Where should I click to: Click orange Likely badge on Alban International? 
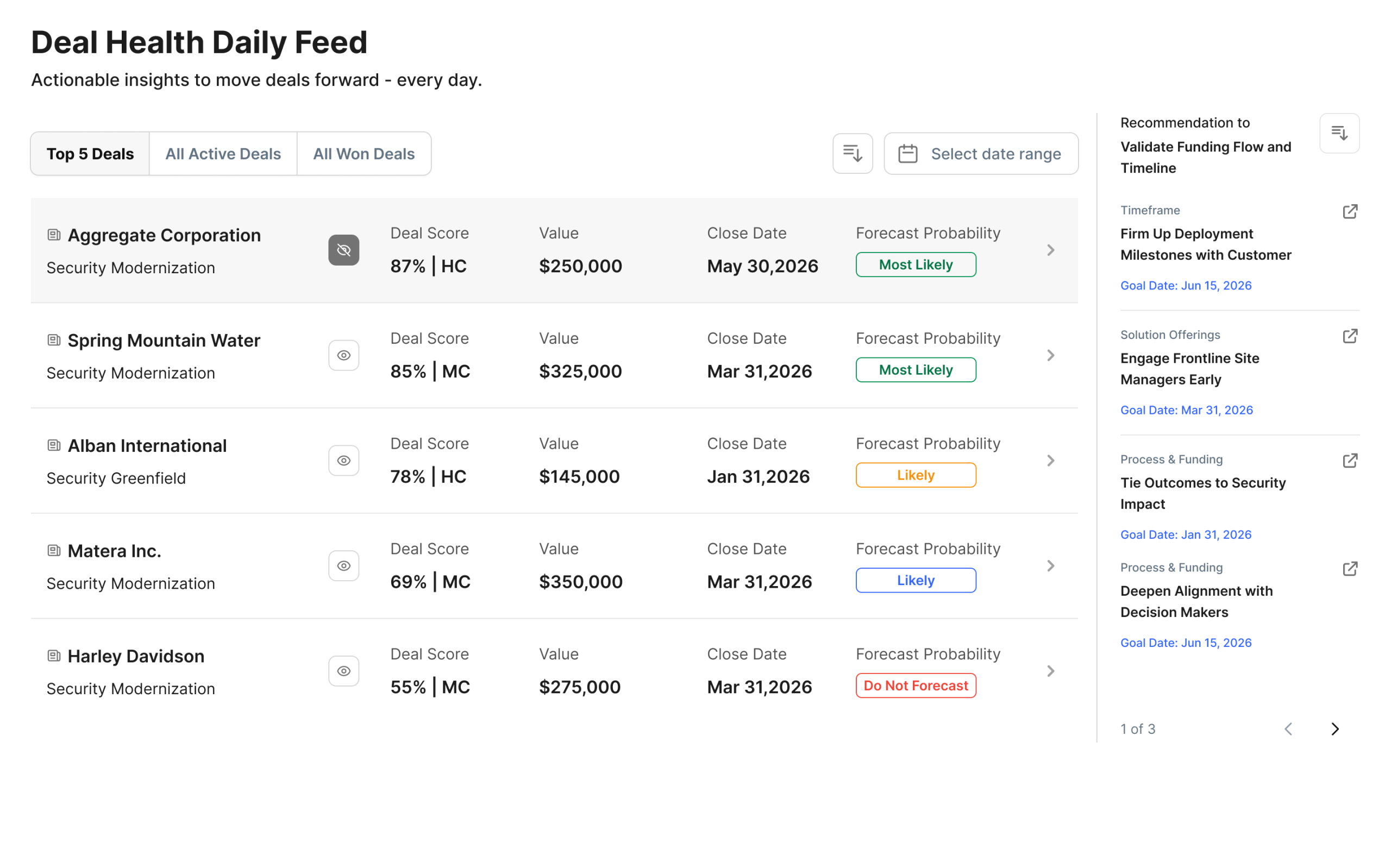click(915, 475)
